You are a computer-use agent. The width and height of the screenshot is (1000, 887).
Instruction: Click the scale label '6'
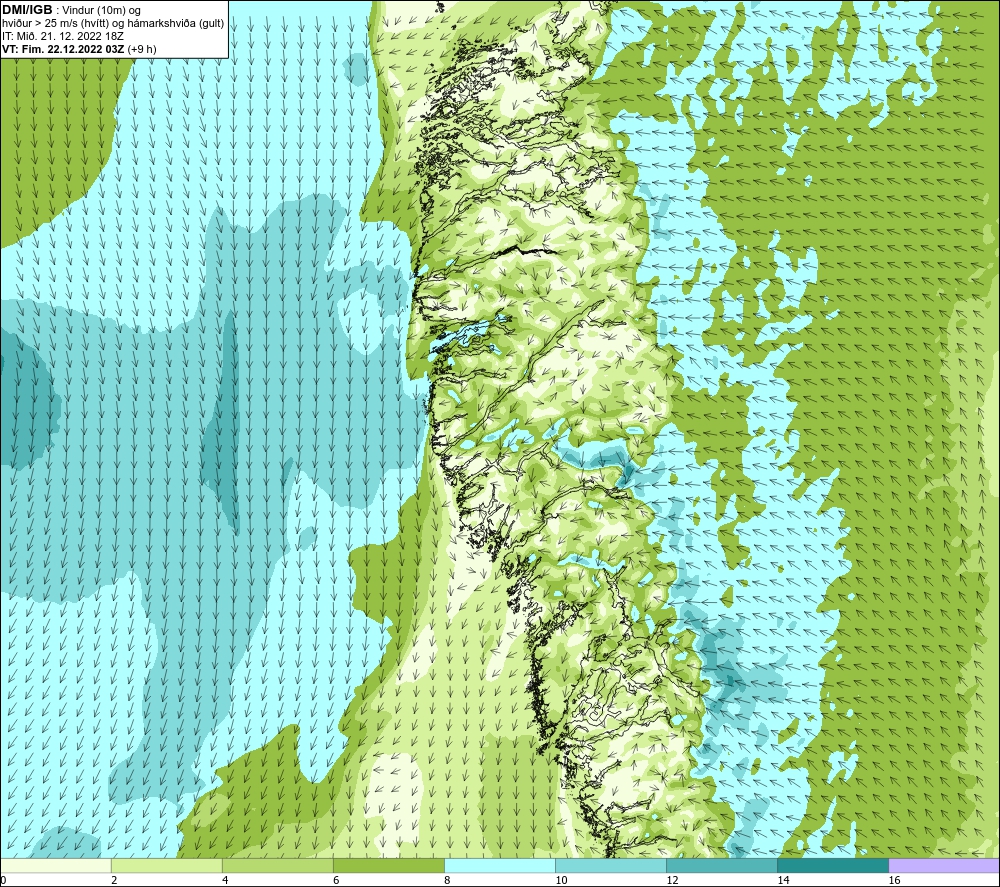(336, 881)
